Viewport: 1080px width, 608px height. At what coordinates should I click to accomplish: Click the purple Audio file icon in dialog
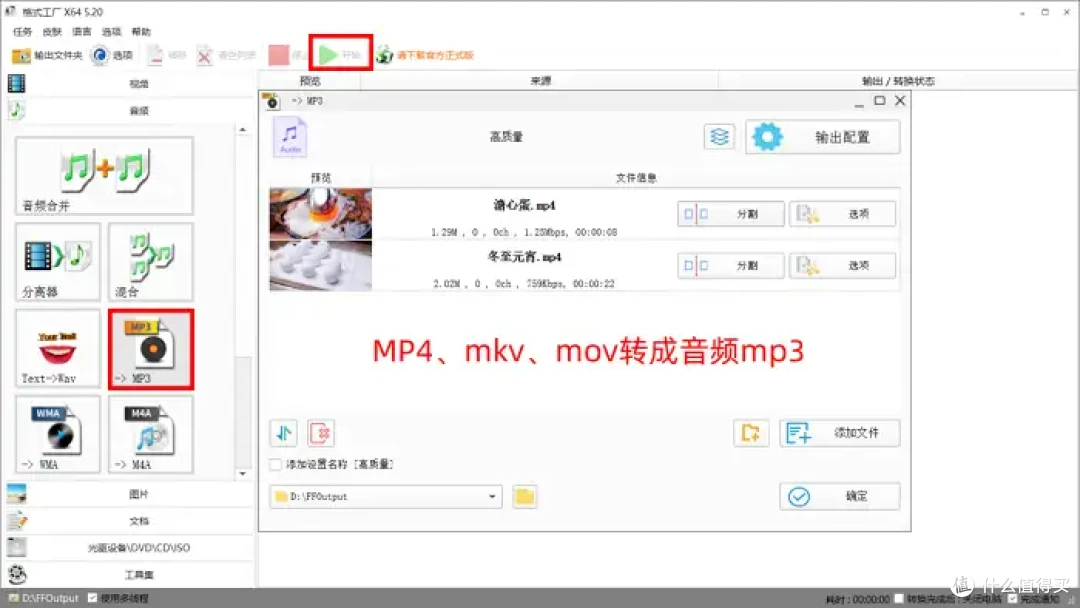(290, 136)
